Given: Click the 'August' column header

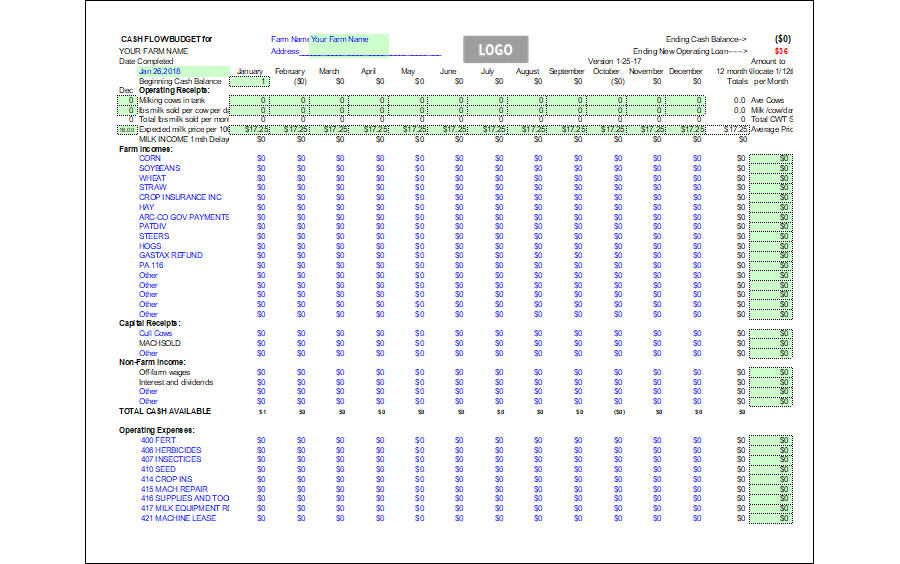Looking at the screenshot, I should pos(527,71).
